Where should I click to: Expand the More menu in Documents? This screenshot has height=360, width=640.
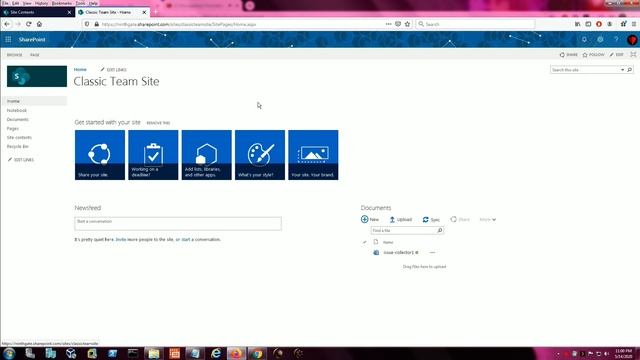[487, 220]
